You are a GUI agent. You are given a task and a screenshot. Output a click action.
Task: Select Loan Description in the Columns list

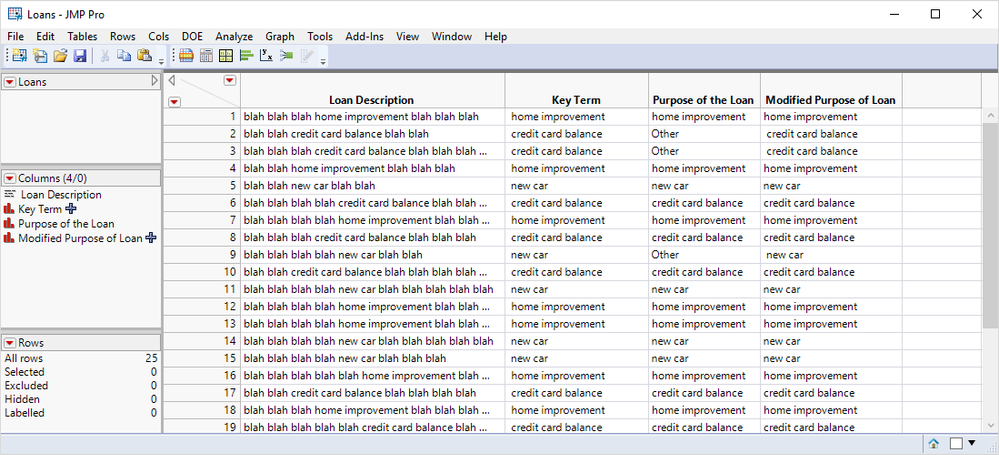[61, 194]
